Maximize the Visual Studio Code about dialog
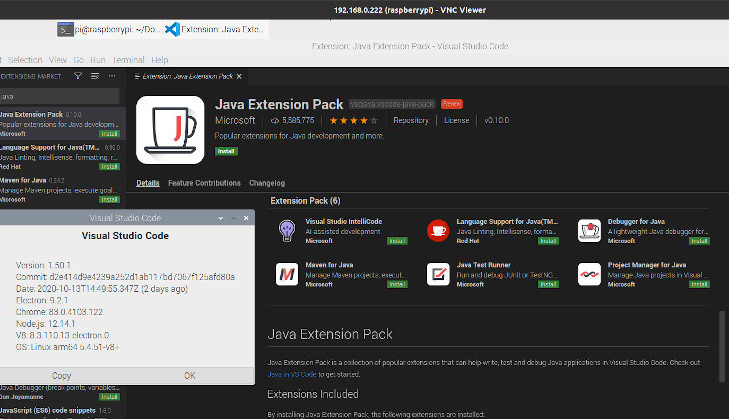 coord(233,218)
